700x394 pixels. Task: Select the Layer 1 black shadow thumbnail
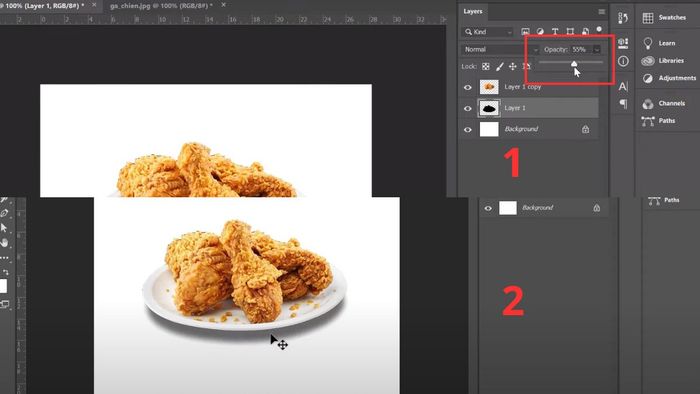point(489,108)
